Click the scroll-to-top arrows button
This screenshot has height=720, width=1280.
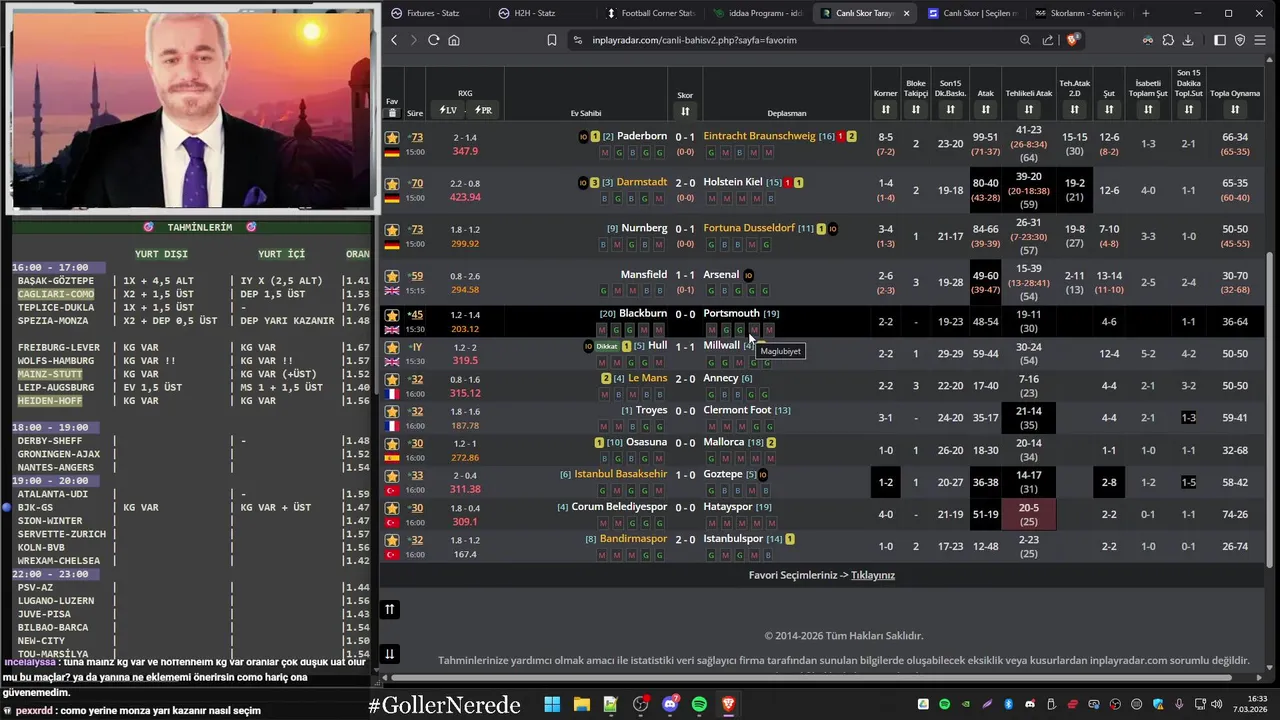pyautogui.click(x=390, y=609)
